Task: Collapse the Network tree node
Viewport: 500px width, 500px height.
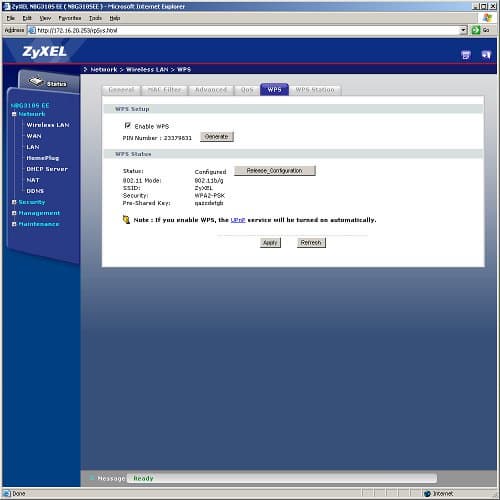Action: 14,114
